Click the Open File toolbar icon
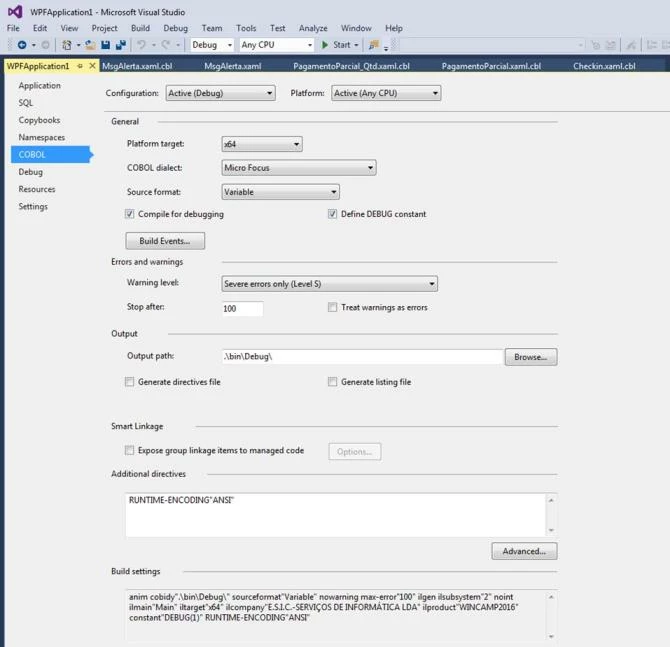 [90, 45]
